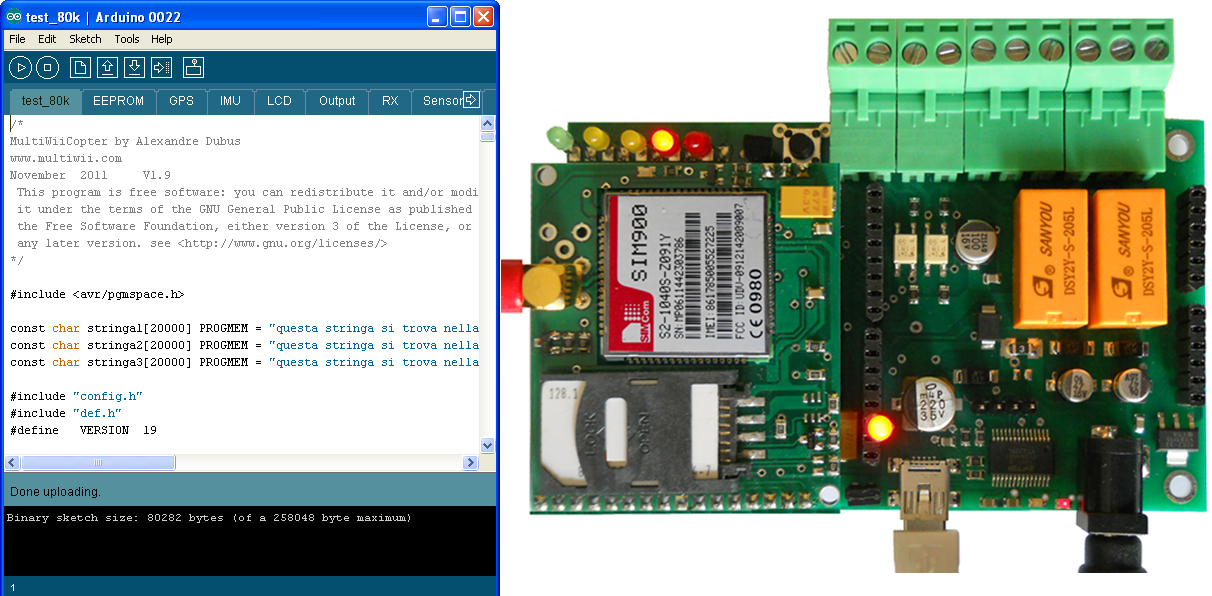Image resolution: width=1212 pixels, height=596 pixels.
Task: Create a new sketch via New icon
Action: pyautogui.click(x=79, y=68)
